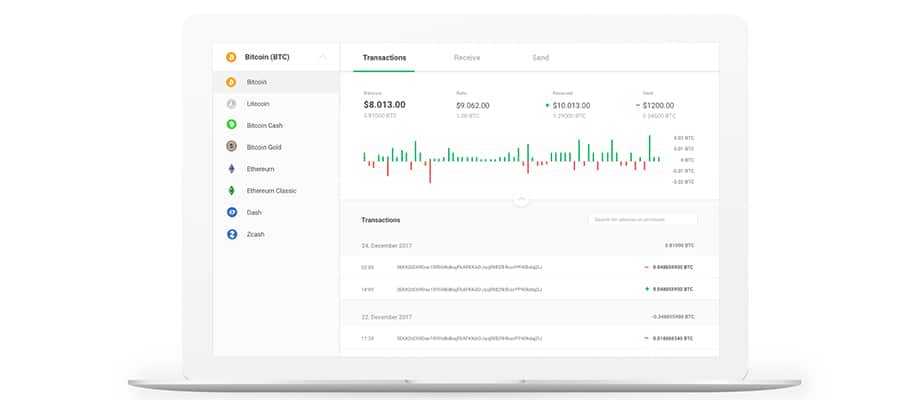This screenshot has height=400, width=900.
Task: Open the Transactions tab
Action: click(x=384, y=57)
